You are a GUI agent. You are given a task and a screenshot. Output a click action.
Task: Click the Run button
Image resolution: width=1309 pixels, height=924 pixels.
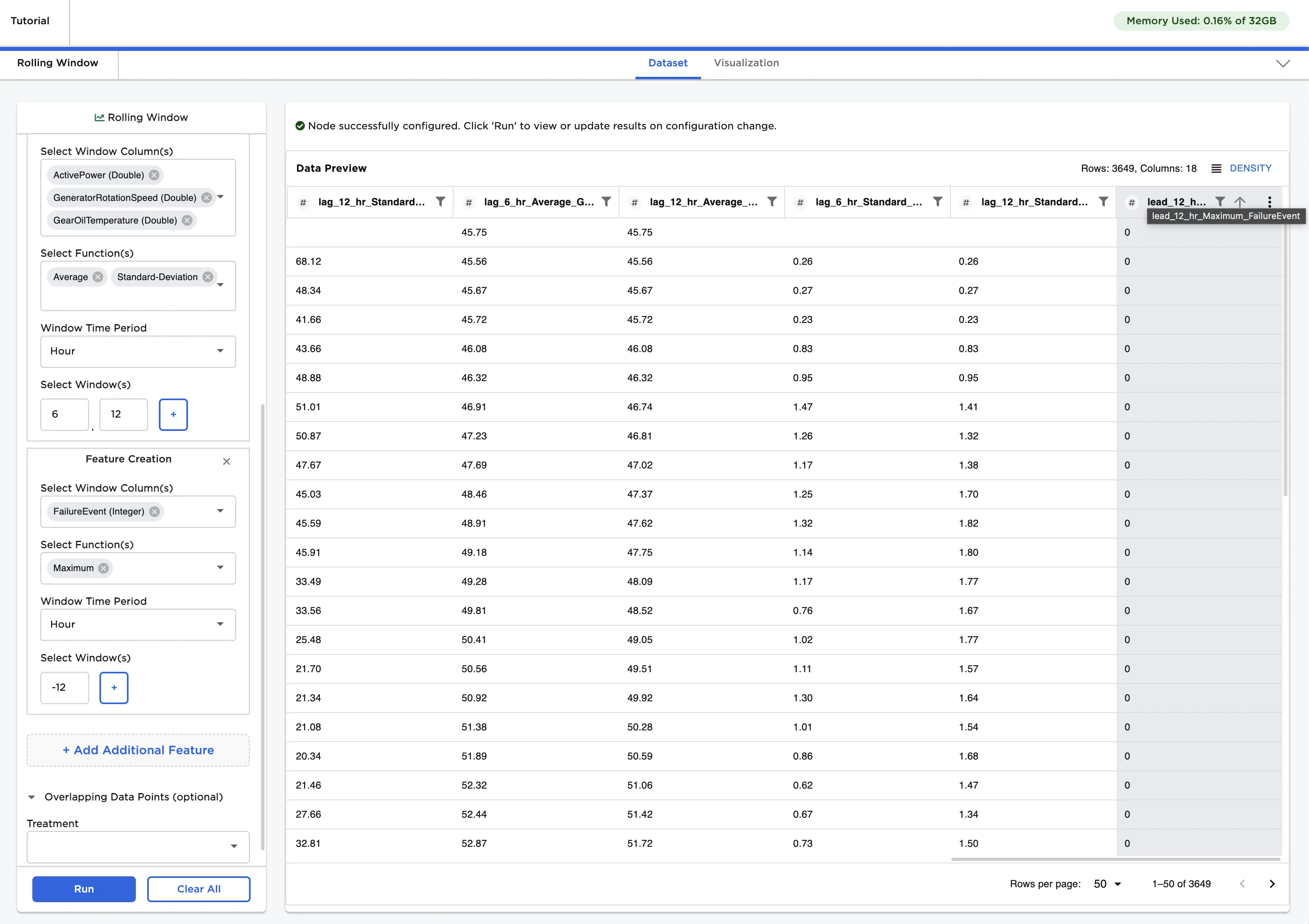[x=84, y=889]
